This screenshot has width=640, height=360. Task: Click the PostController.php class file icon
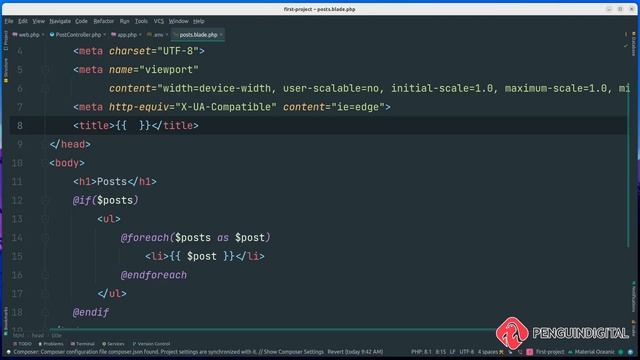pyautogui.click(x=52, y=35)
